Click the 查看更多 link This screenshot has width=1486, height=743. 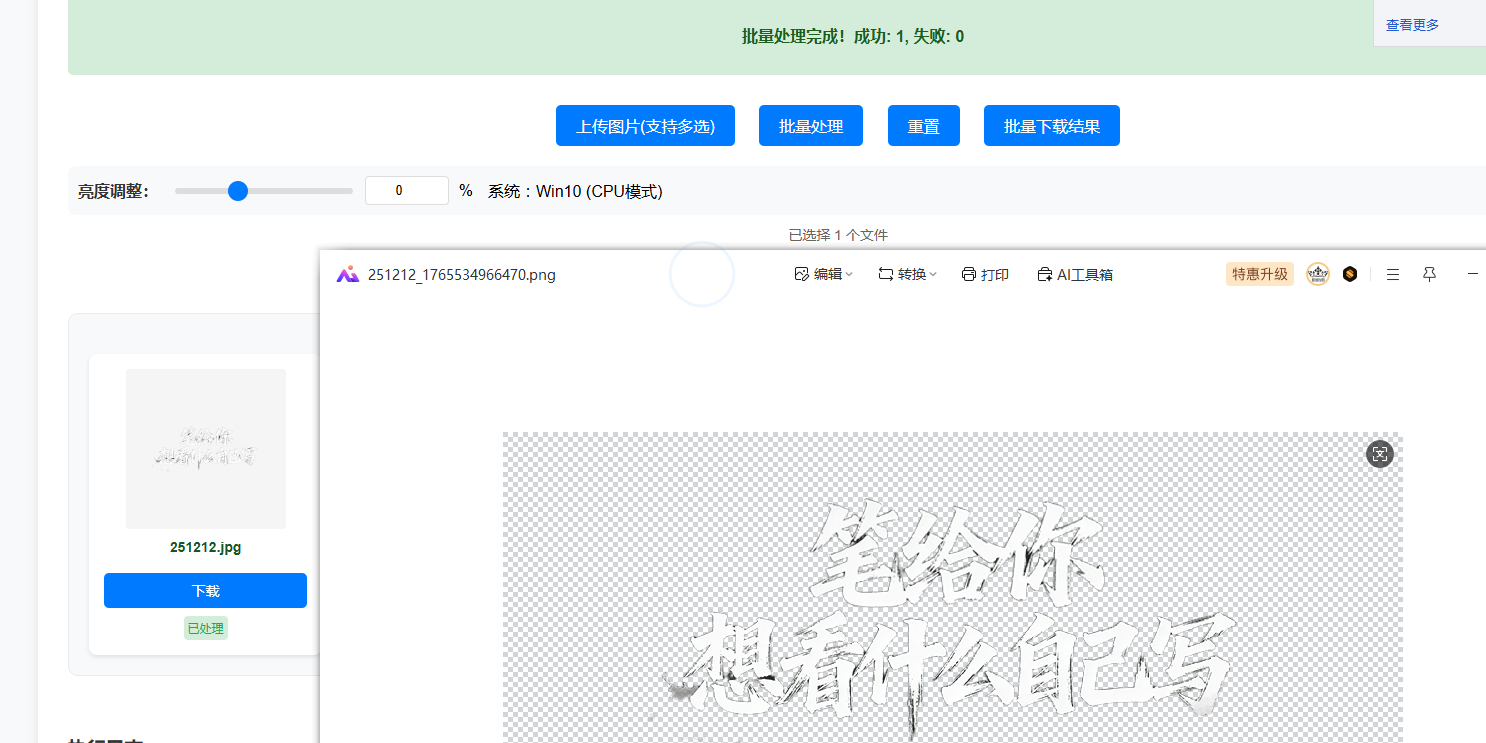click(x=1412, y=25)
